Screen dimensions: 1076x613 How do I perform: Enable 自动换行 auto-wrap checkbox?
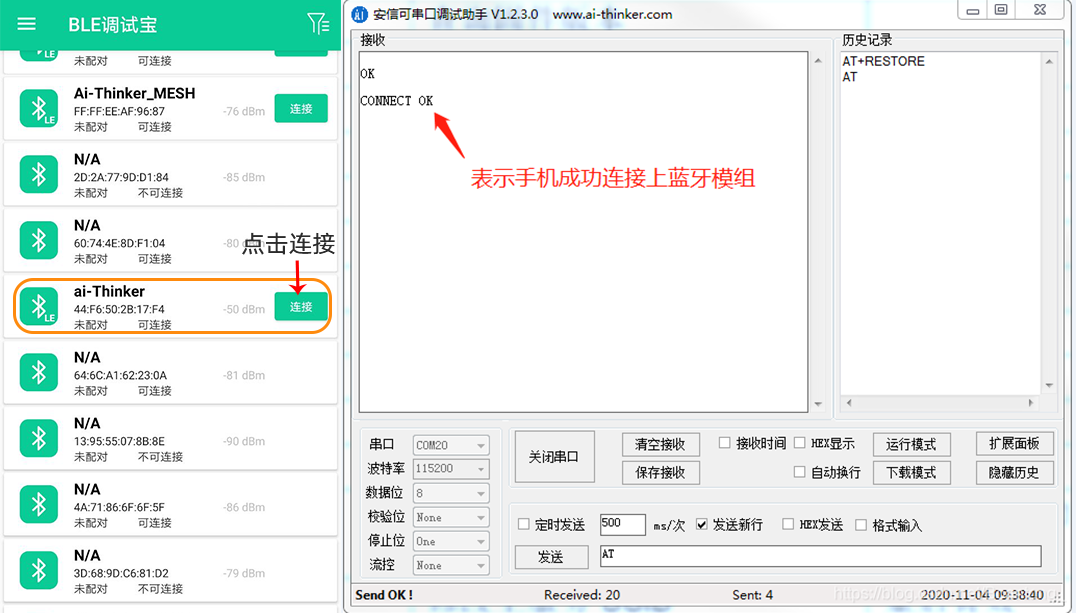(x=799, y=472)
